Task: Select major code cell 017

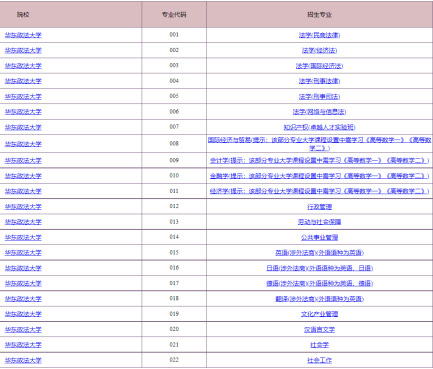Action: click(x=174, y=283)
